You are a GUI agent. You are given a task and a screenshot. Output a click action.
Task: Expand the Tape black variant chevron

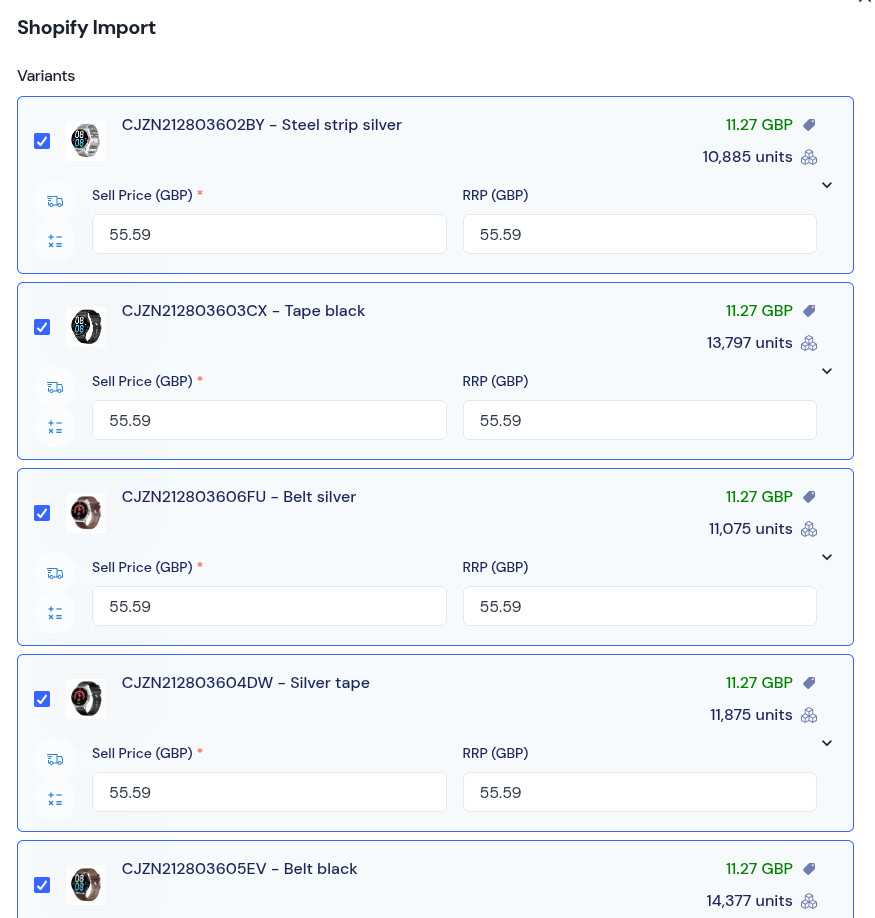pos(826,371)
